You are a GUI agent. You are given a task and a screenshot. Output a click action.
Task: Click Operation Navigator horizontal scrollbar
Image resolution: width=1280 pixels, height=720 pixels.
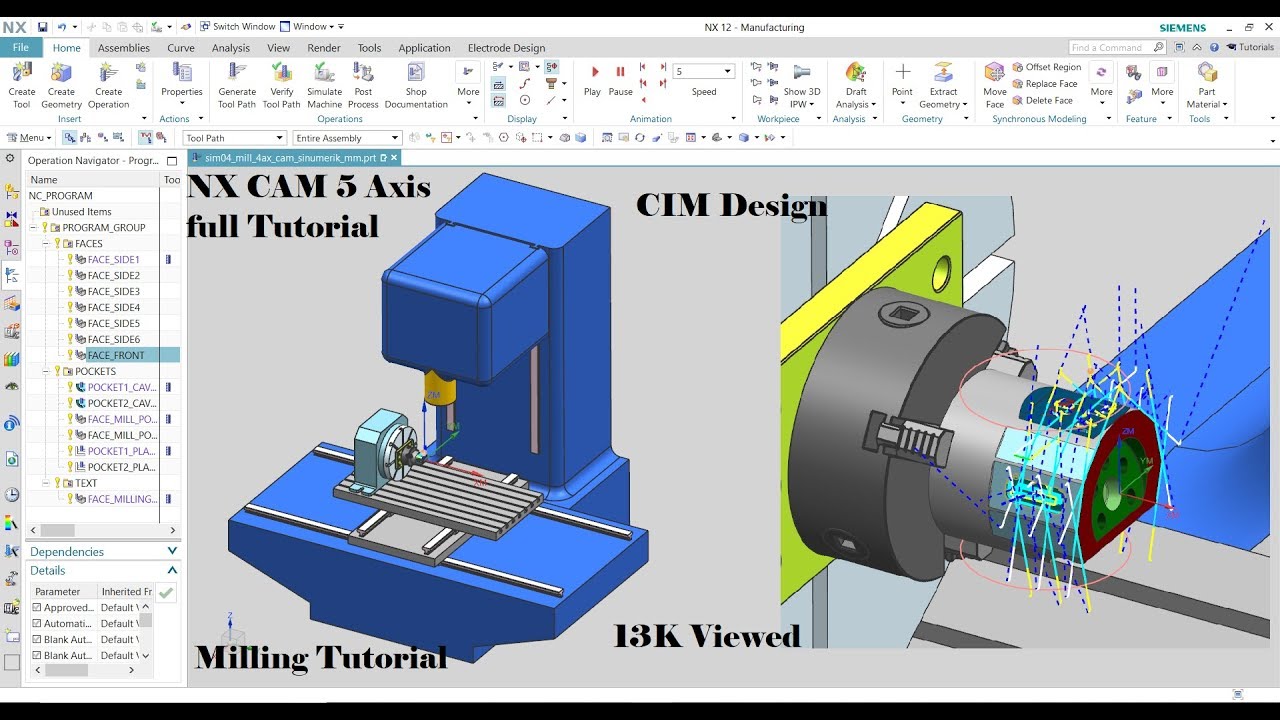click(102, 531)
